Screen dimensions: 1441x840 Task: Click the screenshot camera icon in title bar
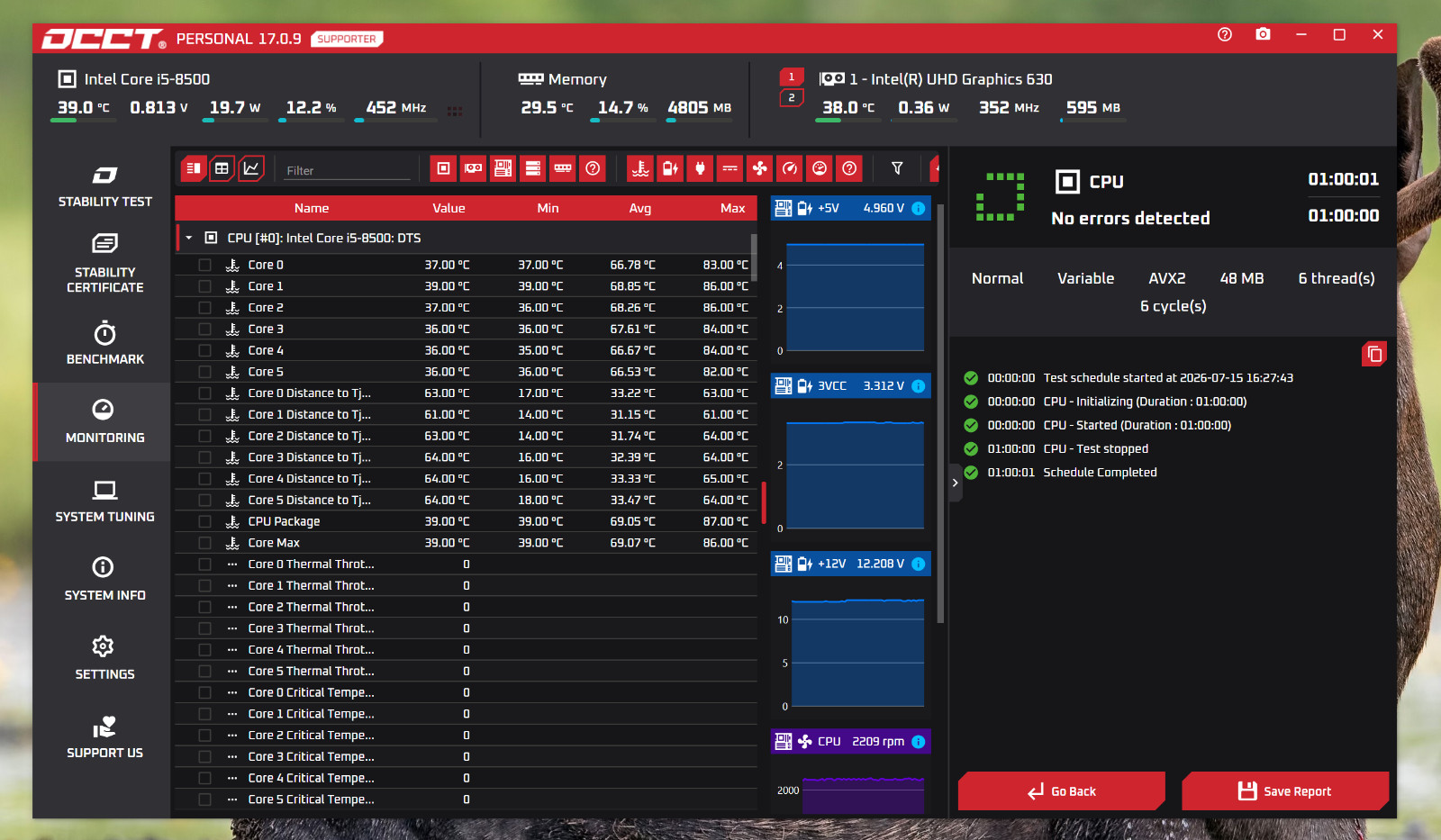pyautogui.click(x=1263, y=34)
